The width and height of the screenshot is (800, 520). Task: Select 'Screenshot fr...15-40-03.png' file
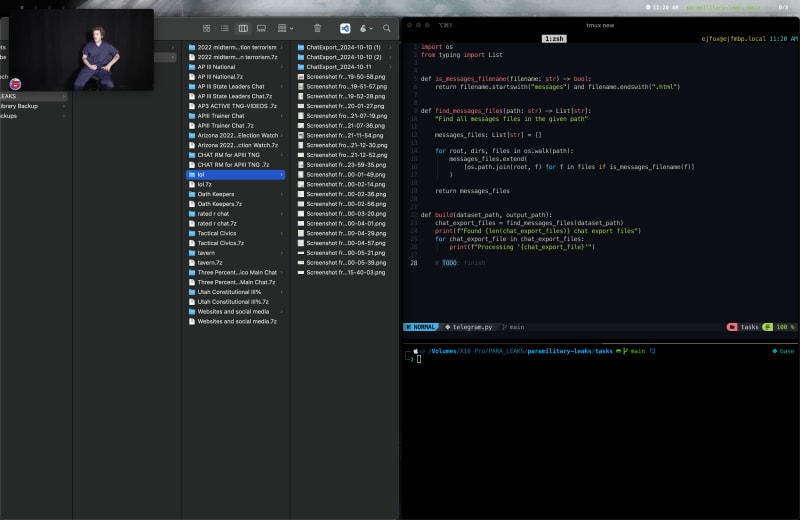click(345, 273)
